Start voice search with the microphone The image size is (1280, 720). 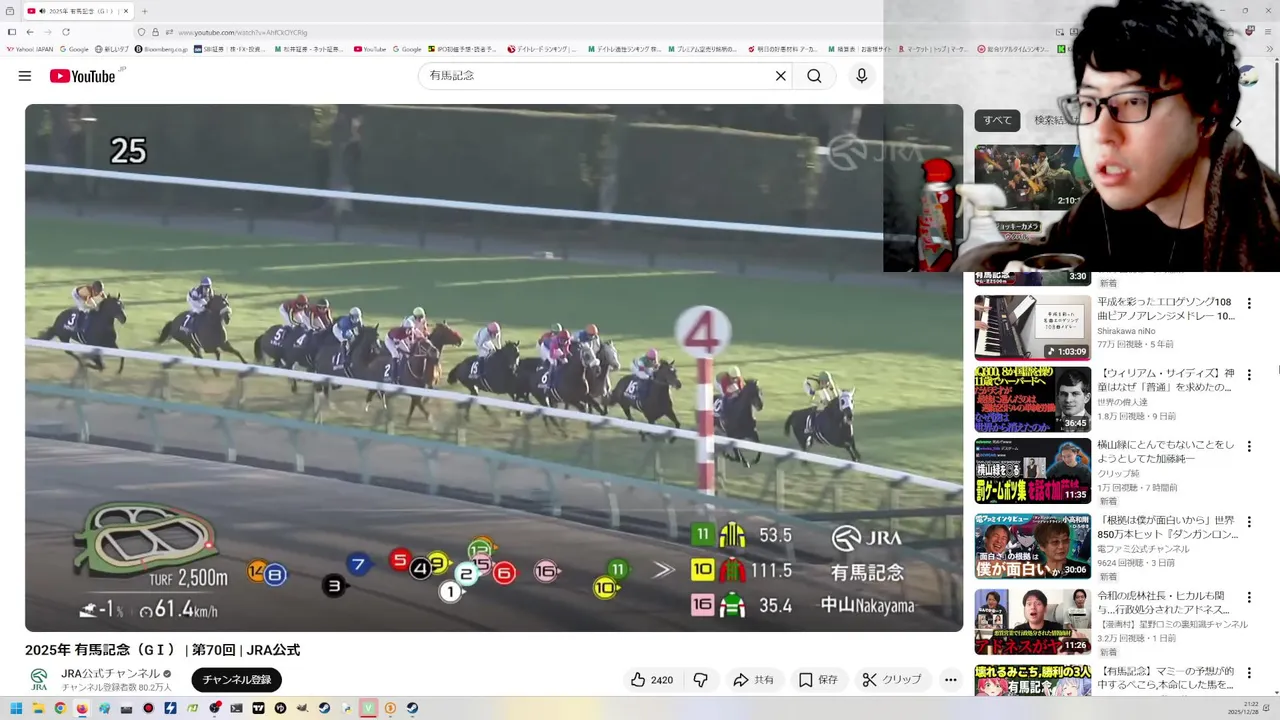(x=861, y=76)
